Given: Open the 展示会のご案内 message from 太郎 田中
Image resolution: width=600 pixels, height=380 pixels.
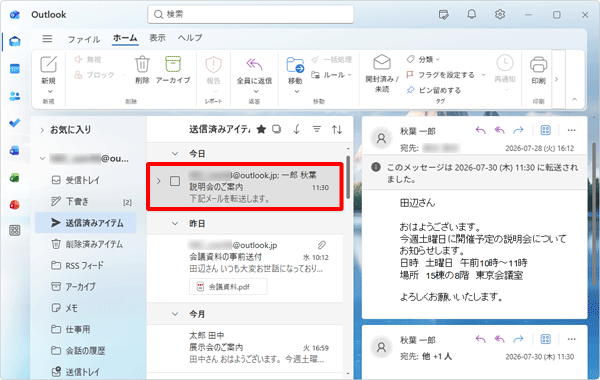Looking at the screenshot, I should (x=245, y=348).
